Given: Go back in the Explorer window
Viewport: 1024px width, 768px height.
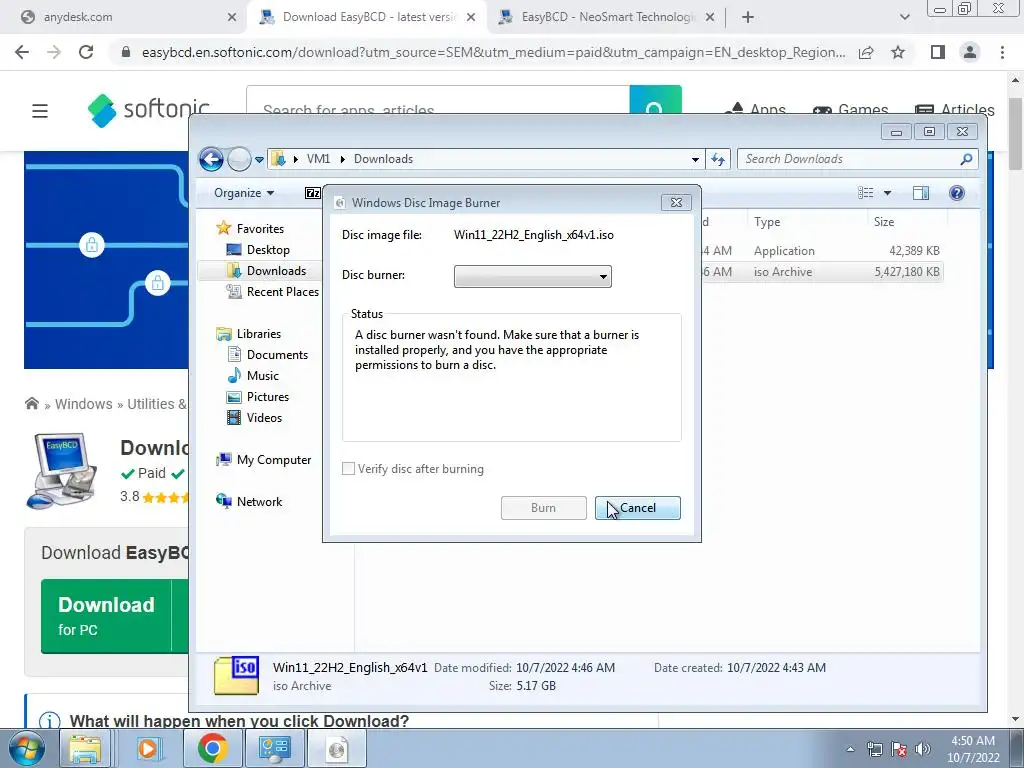Looking at the screenshot, I should click(211, 159).
